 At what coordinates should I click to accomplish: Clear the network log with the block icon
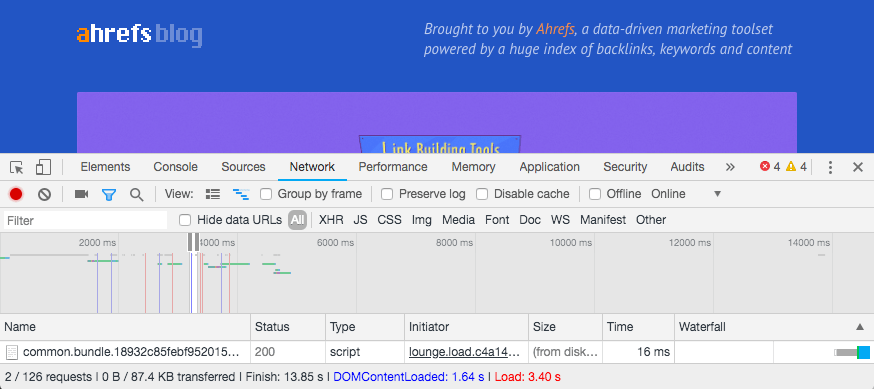(45, 194)
